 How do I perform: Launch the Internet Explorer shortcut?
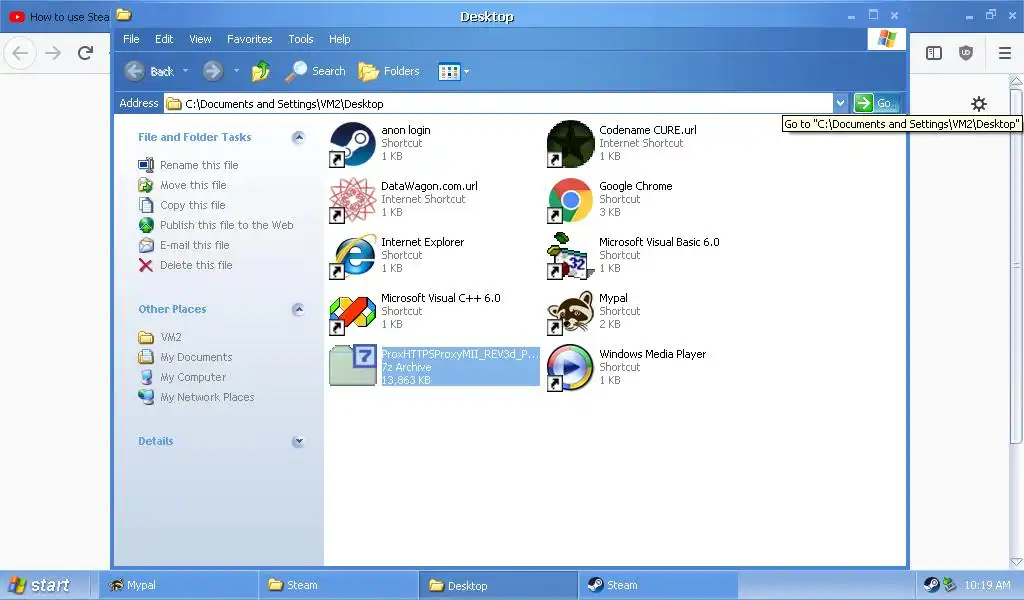(x=353, y=257)
